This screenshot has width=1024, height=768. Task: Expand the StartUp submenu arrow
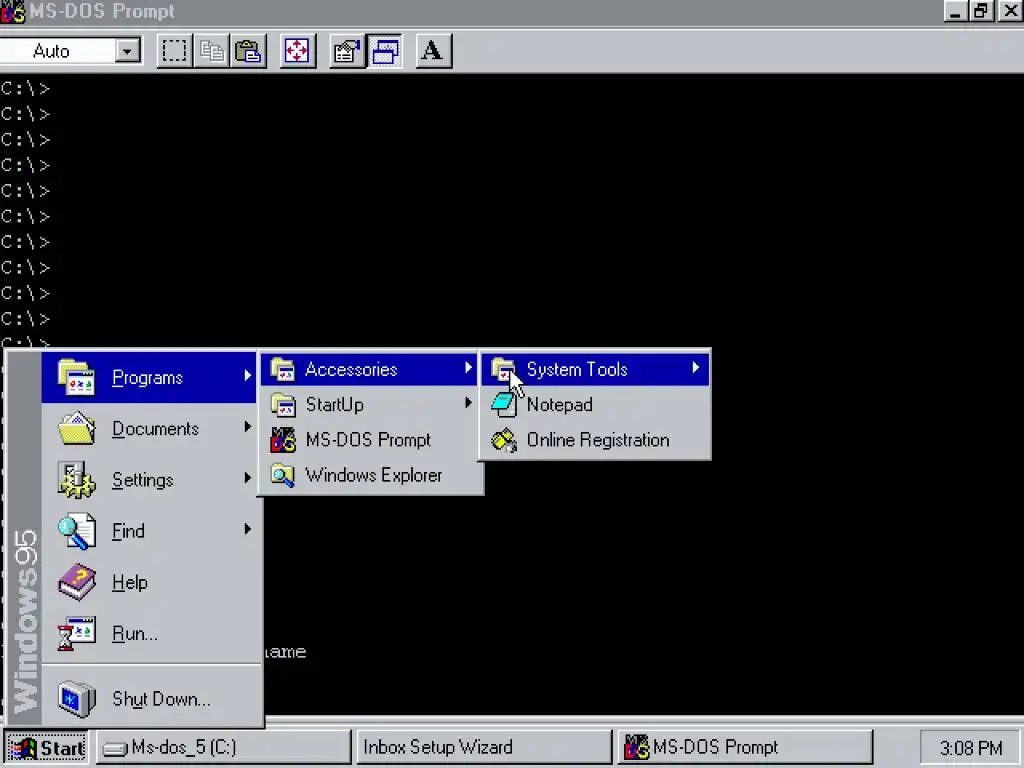468,403
